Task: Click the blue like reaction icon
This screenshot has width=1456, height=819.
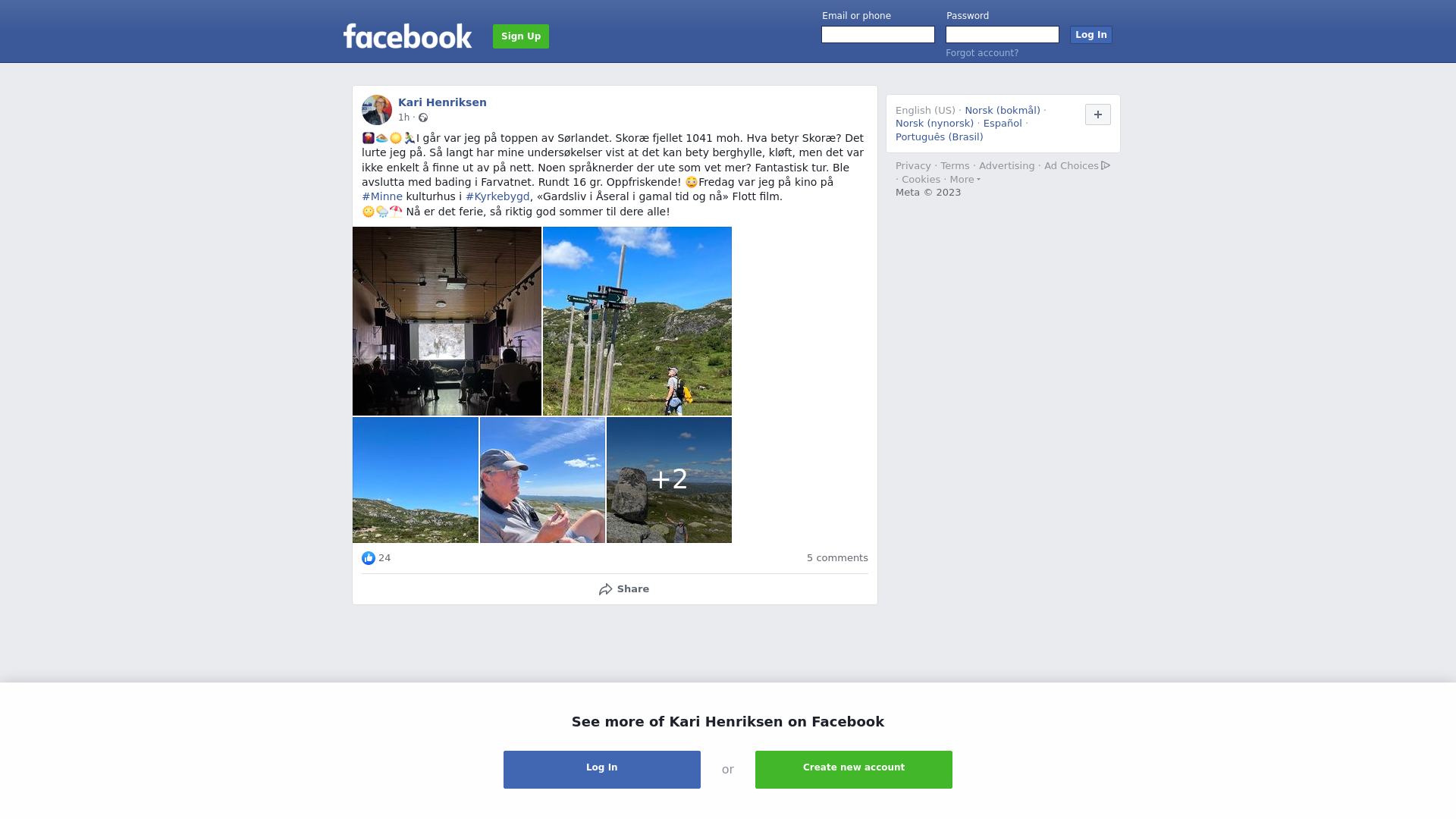Action: pyautogui.click(x=369, y=558)
